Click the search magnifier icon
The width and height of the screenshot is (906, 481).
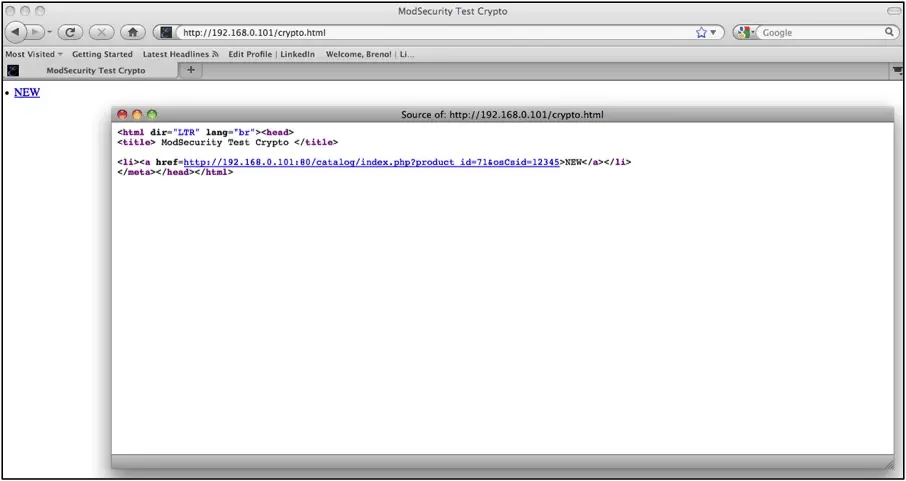click(889, 32)
